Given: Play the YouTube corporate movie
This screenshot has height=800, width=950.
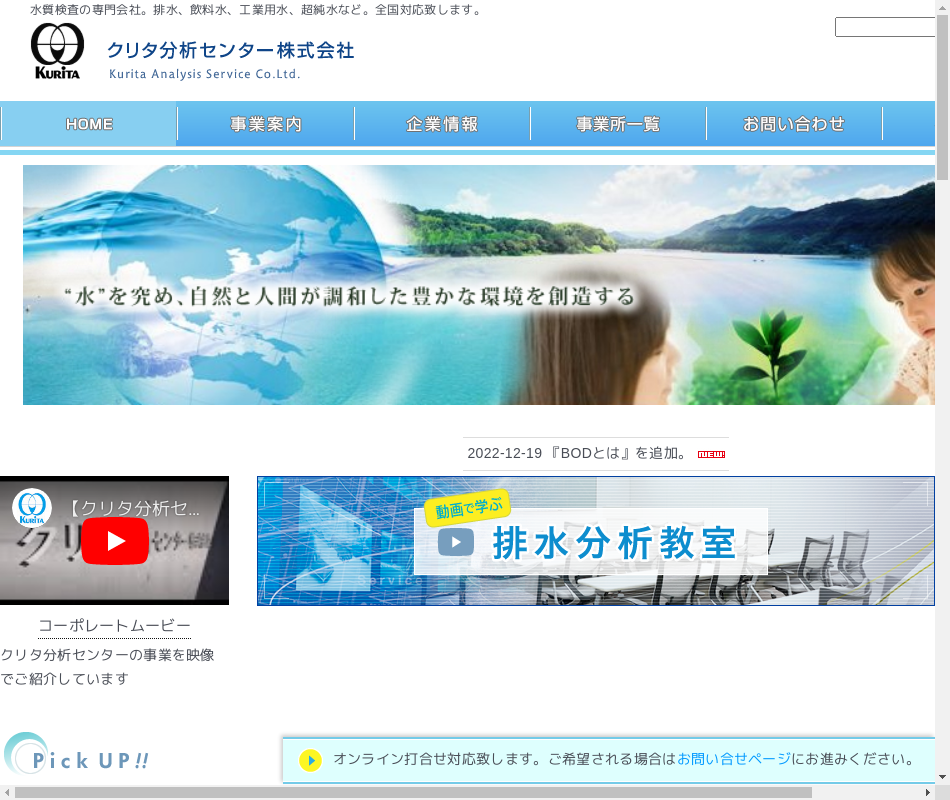Looking at the screenshot, I should point(115,541).
